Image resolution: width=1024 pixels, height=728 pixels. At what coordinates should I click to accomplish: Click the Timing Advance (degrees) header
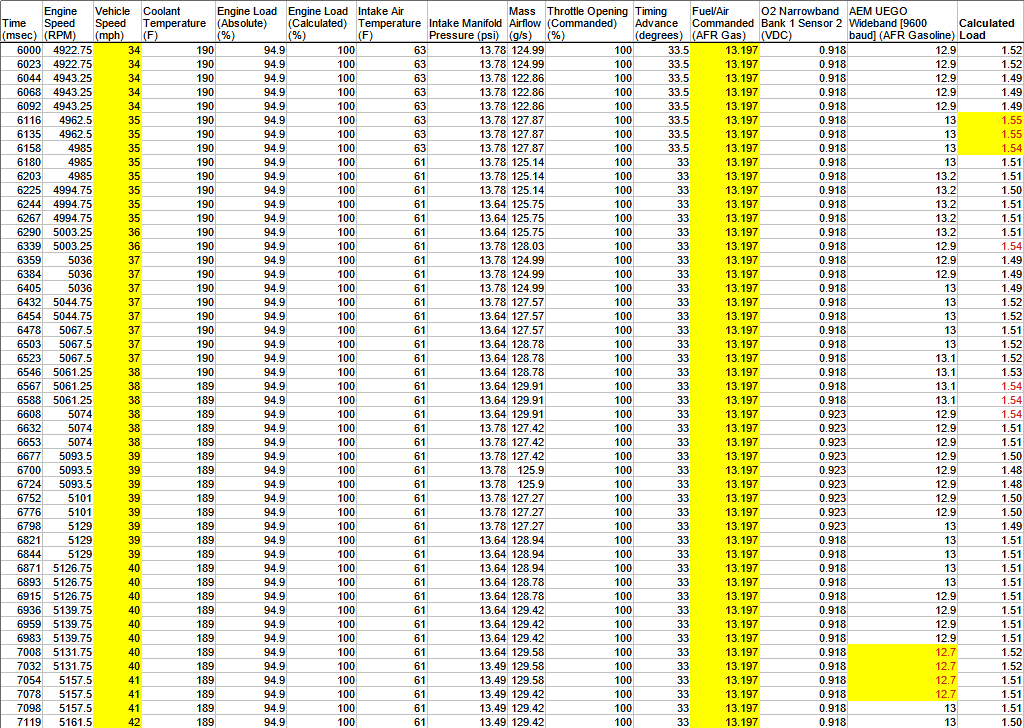pyautogui.click(x=661, y=23)
